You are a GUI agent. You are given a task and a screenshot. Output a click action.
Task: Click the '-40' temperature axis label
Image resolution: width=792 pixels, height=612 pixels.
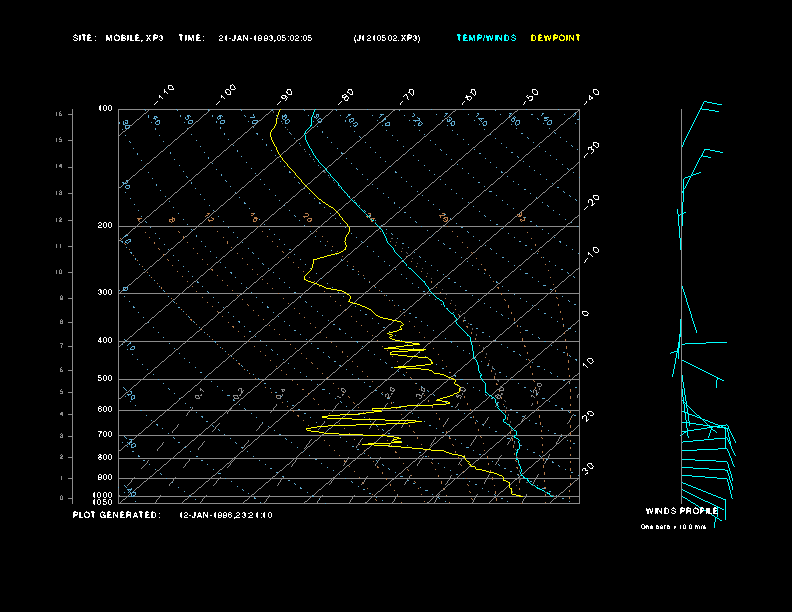coord(591,96)
